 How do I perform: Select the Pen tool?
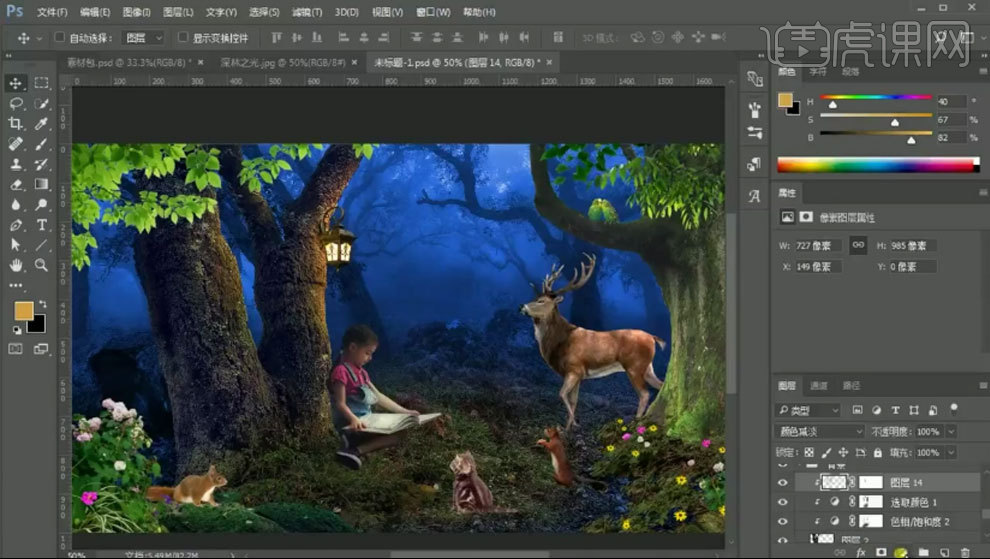(x=16, y=224)
